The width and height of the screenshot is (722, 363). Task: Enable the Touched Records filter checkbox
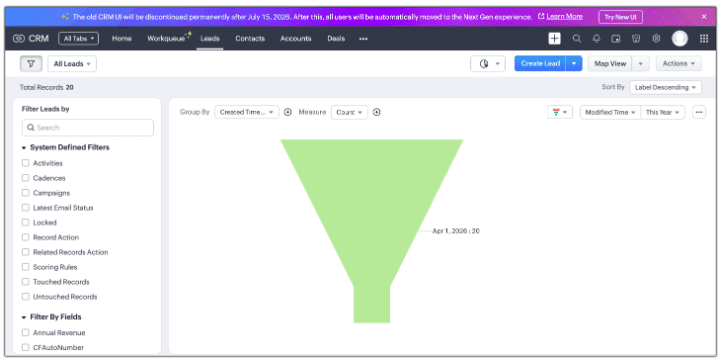tap(25, 281)
